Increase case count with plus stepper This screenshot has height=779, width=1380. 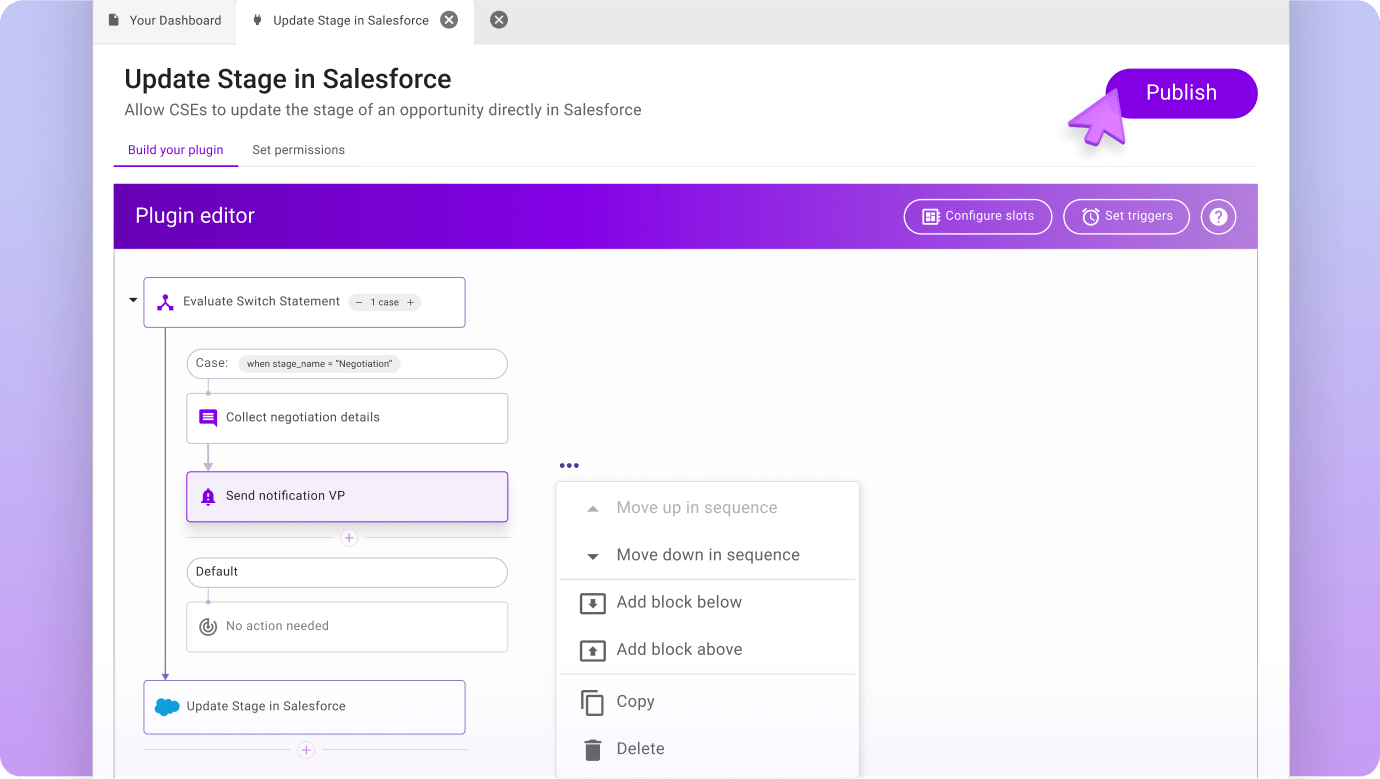coord(410,302)
